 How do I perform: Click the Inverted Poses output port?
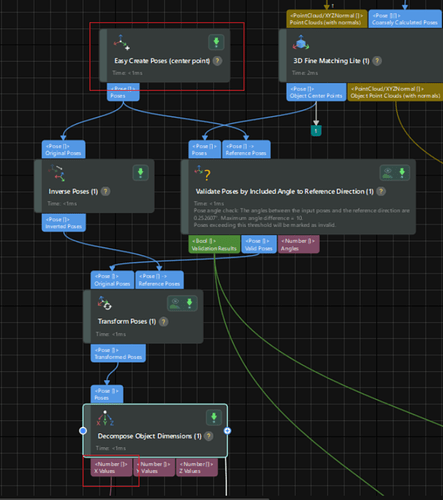click(x=64, y=223)
